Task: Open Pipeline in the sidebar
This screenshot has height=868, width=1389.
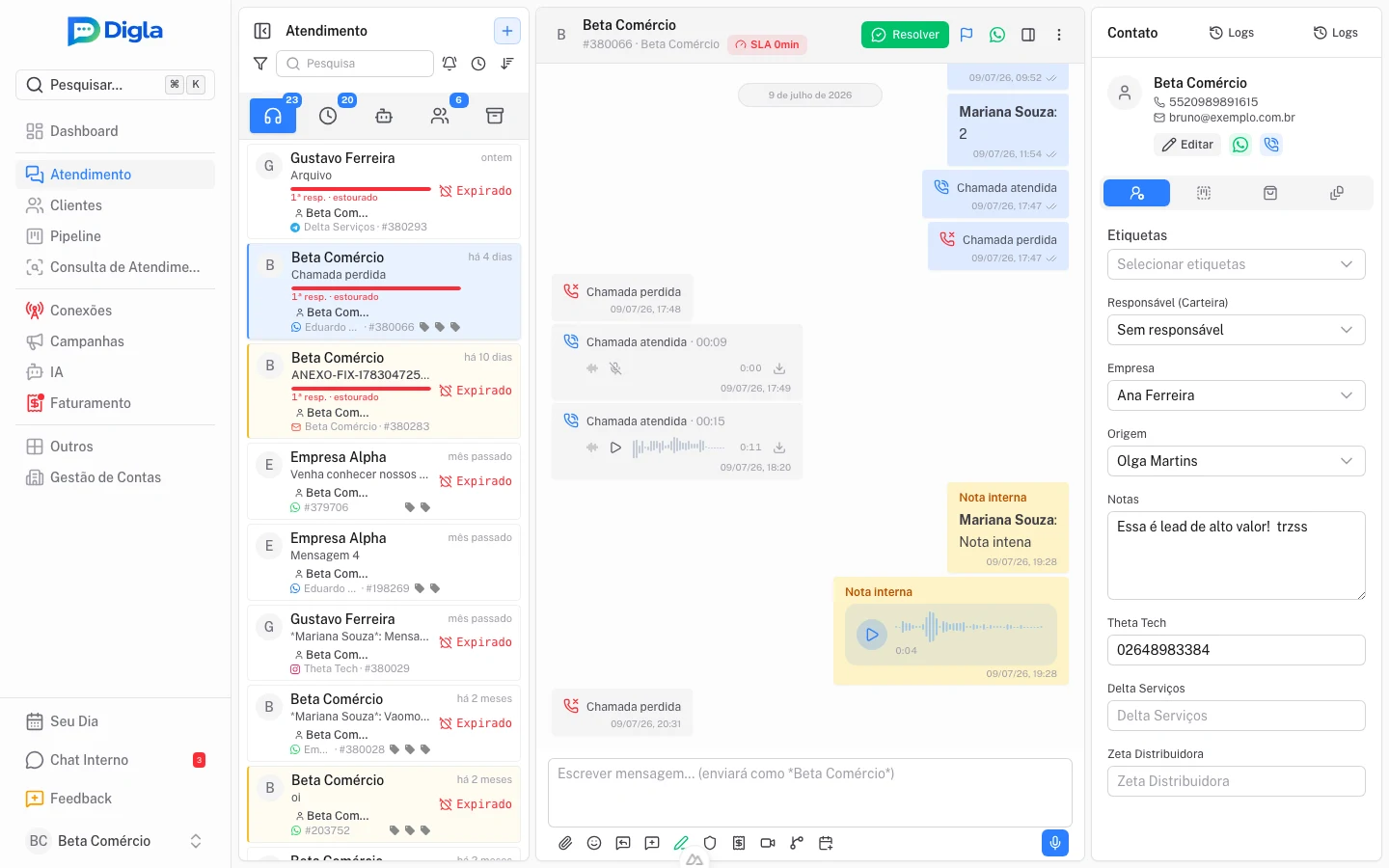Action: coord(116,236)
